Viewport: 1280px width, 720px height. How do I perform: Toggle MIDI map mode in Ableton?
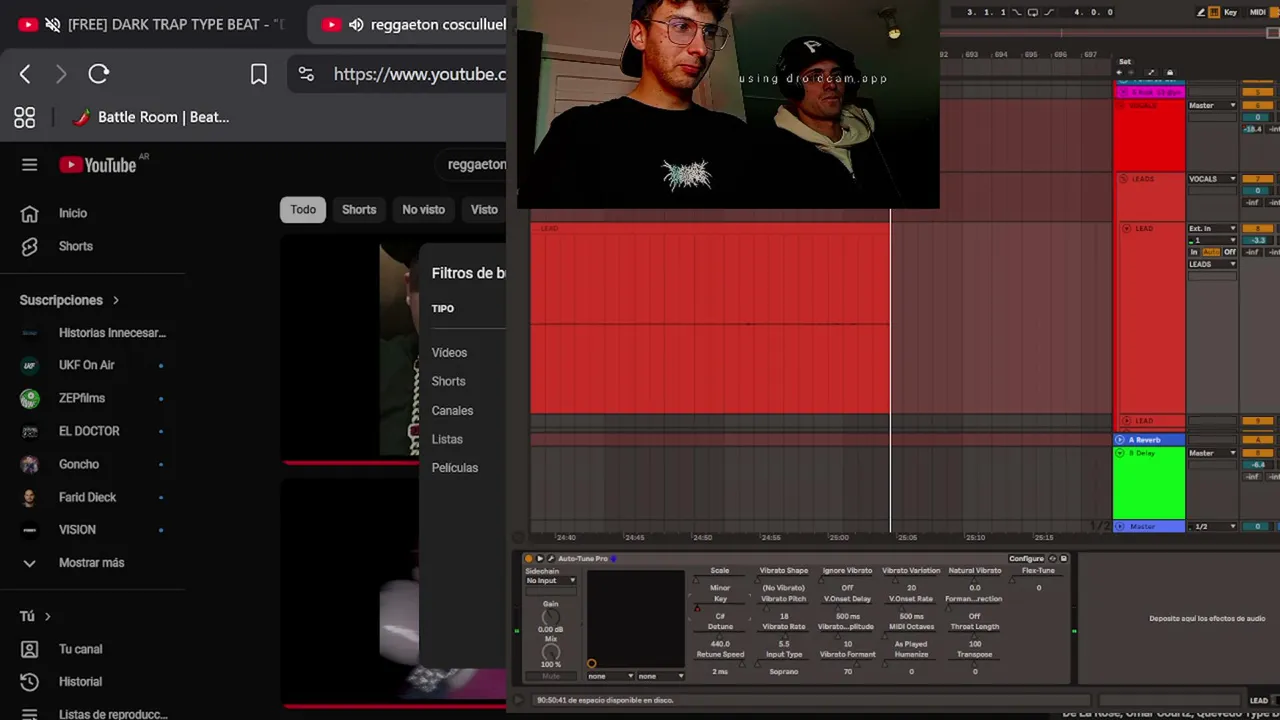click(x=1257, y=12)
